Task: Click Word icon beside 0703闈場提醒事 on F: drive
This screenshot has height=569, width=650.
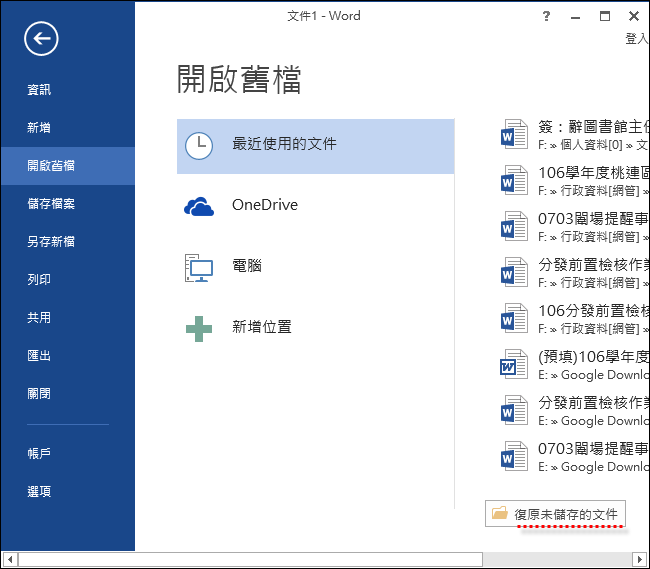Action: point(514,226)
